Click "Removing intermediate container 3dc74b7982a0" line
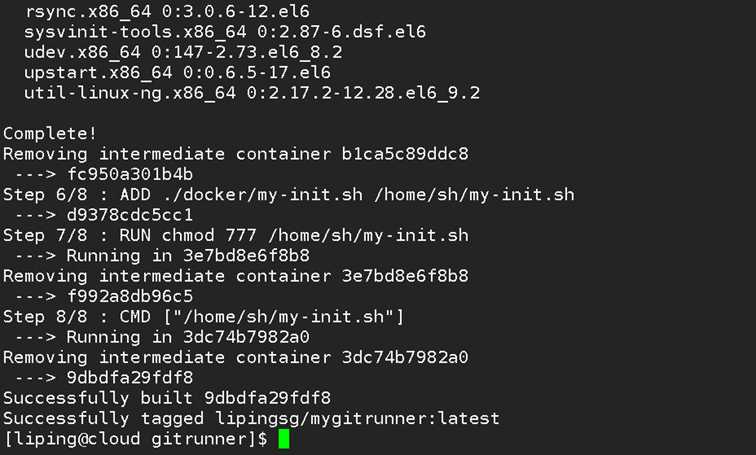Screen dimensions: 756x455 (235, 357)
